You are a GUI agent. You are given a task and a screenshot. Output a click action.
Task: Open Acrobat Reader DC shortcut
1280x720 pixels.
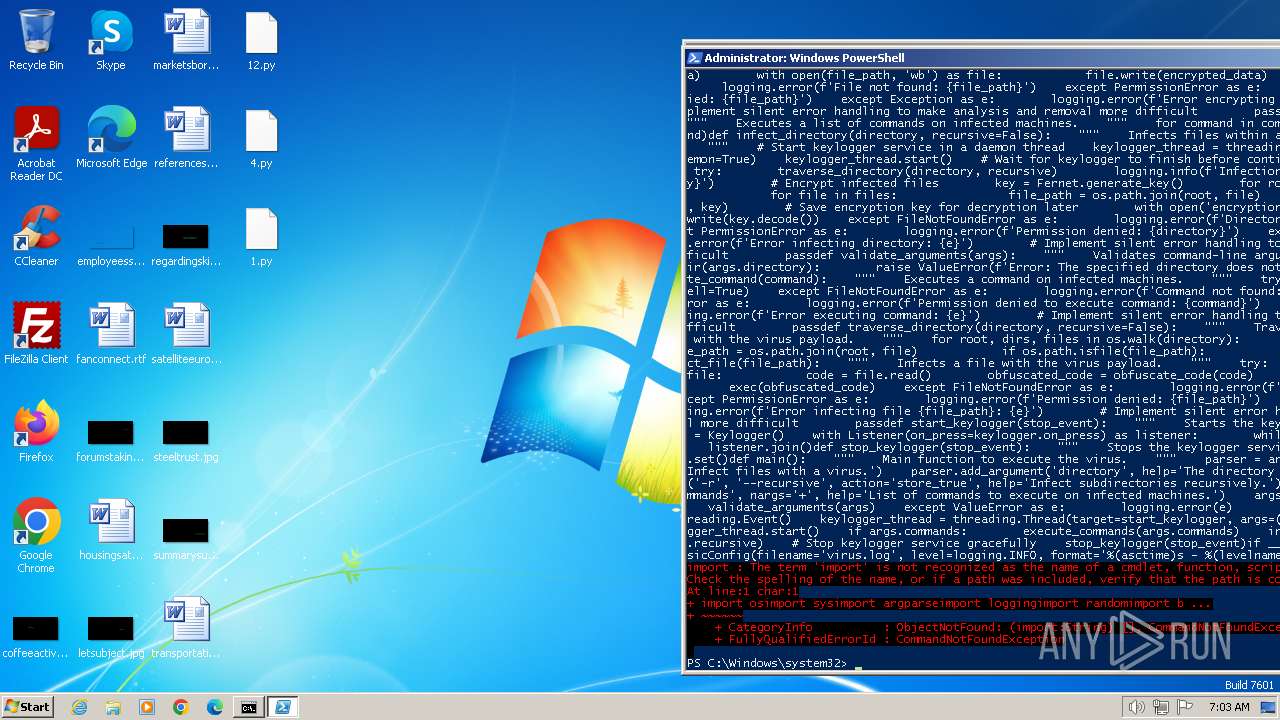click(36, 144)
